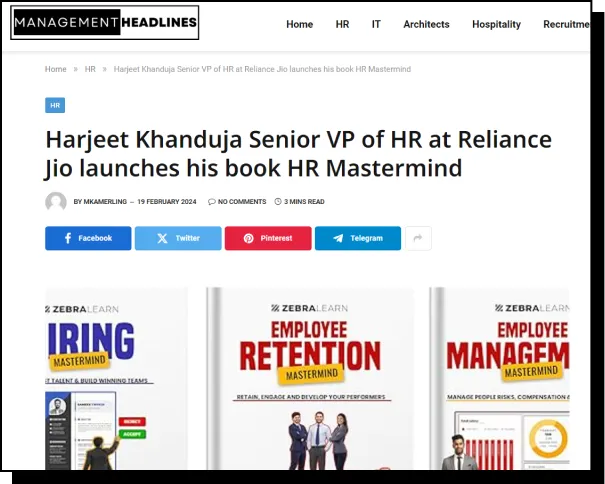Share article on Facebook
The width and height of the screenshot is (605, 484).
[88, 238]
